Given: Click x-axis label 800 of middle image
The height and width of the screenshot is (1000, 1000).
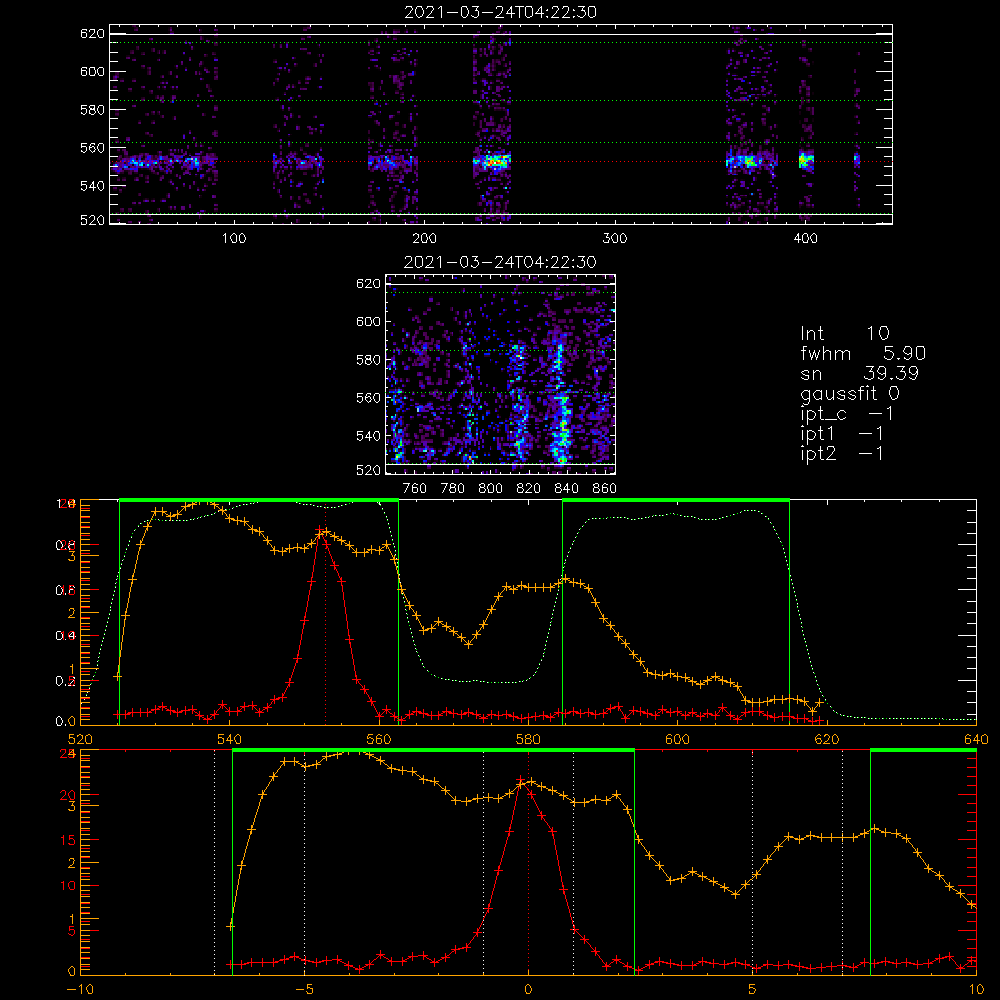Looking at the screenshot, I should (x=490, y=489).
